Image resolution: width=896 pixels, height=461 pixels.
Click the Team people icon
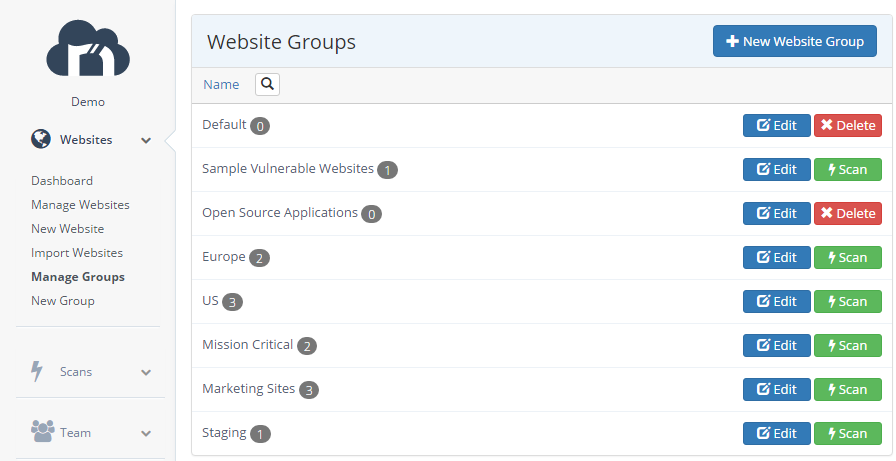[x=43, y=431]
